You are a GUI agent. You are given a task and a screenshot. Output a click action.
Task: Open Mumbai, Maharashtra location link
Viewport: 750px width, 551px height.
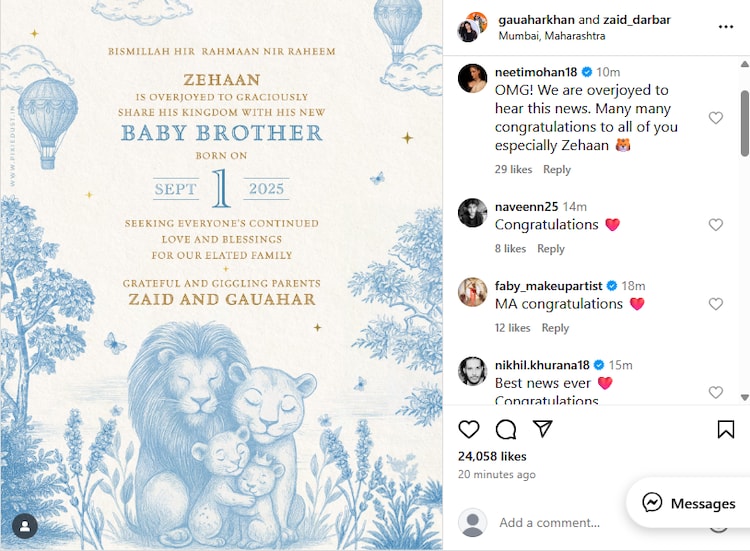pyautogui.click(x=551, y=36)
